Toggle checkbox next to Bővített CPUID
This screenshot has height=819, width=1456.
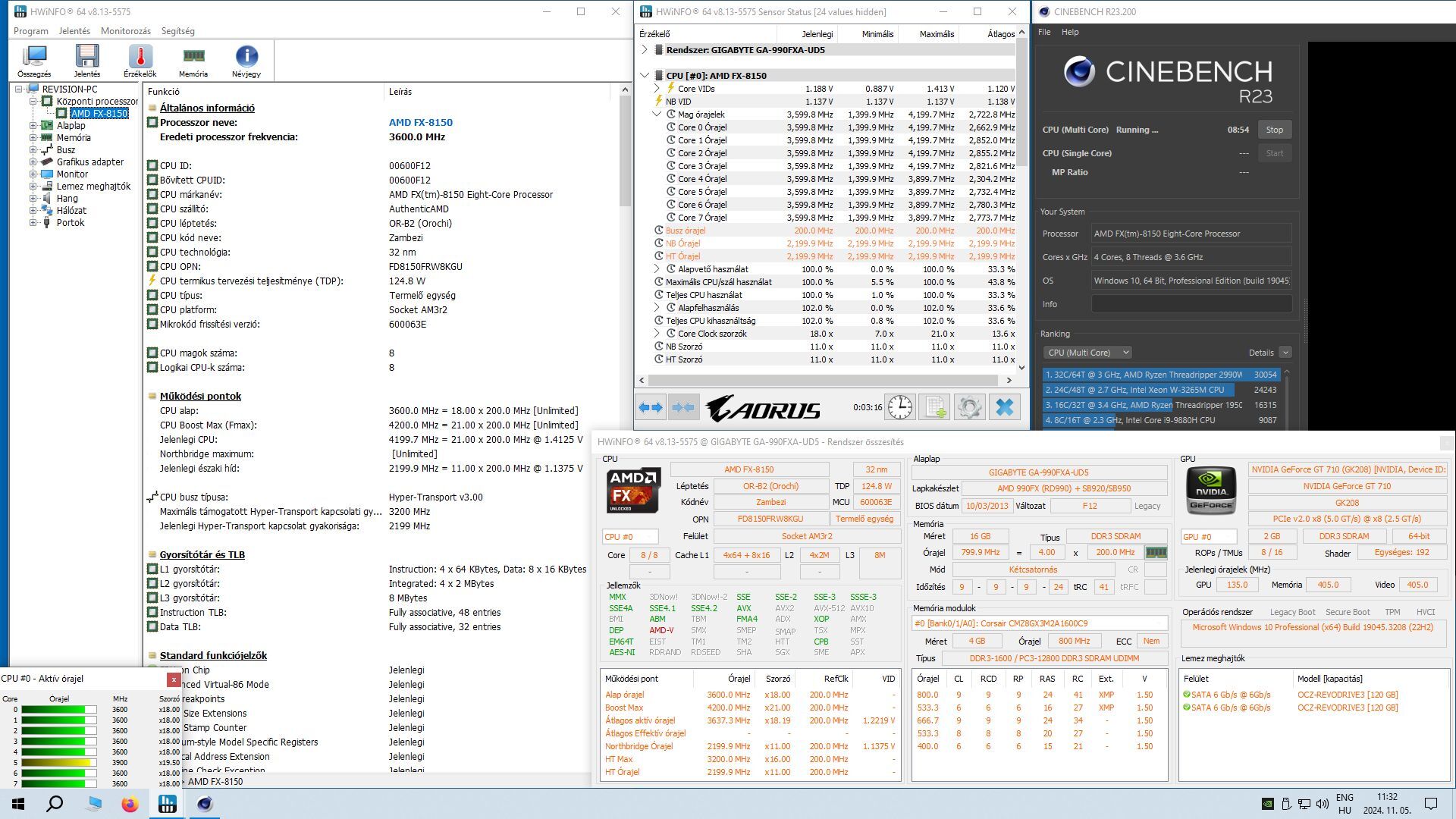(152, 180)
